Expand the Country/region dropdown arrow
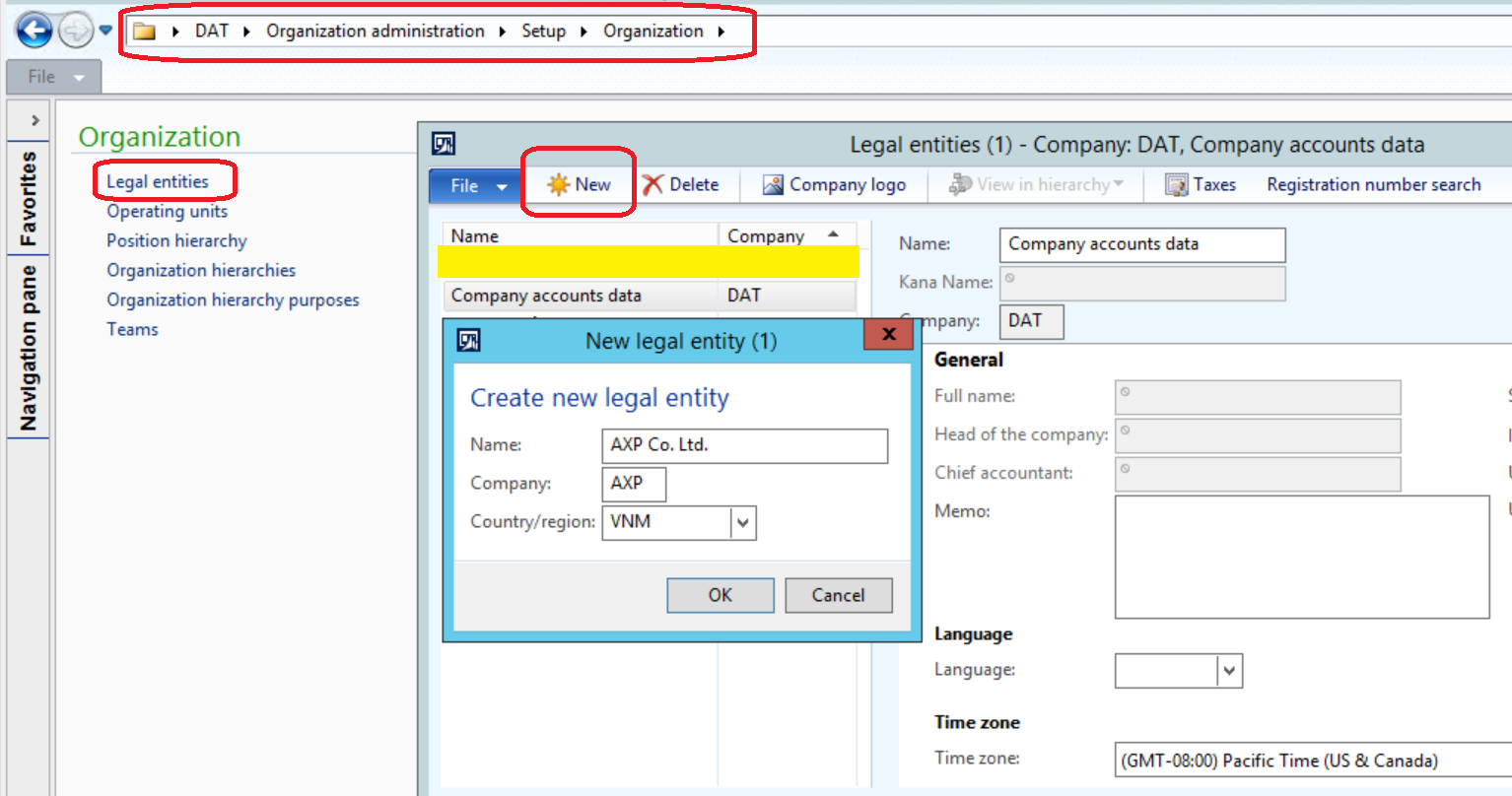The image size is (1512, 796). (743, 523)
